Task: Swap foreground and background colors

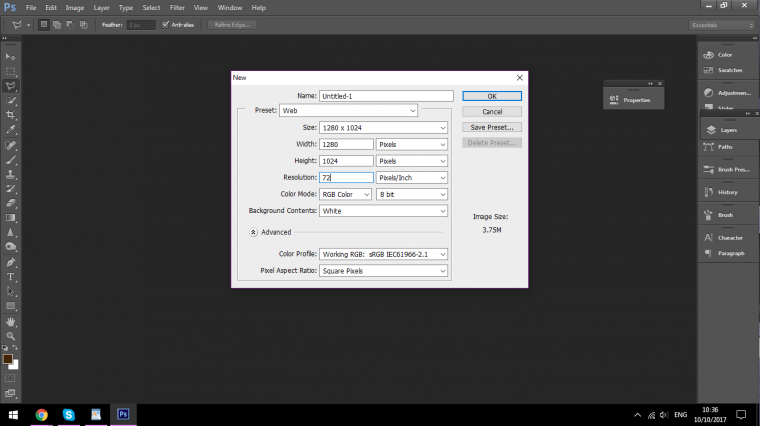Action: pyautogui.click(x=15, y=347)
